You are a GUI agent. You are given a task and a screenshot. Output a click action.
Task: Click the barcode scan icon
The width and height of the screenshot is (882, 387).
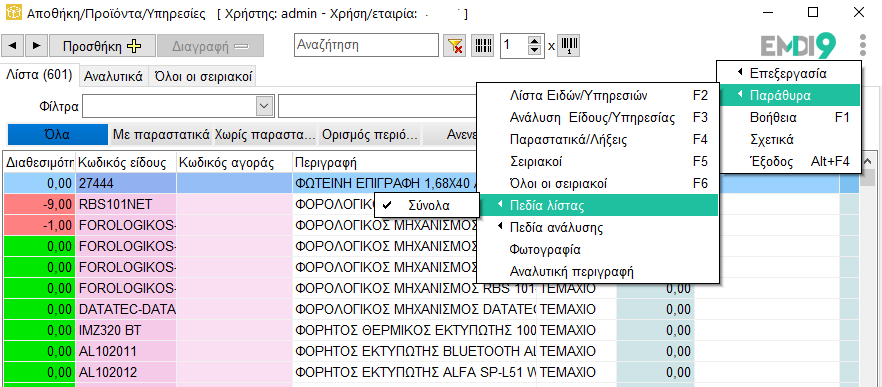point(483,46)
